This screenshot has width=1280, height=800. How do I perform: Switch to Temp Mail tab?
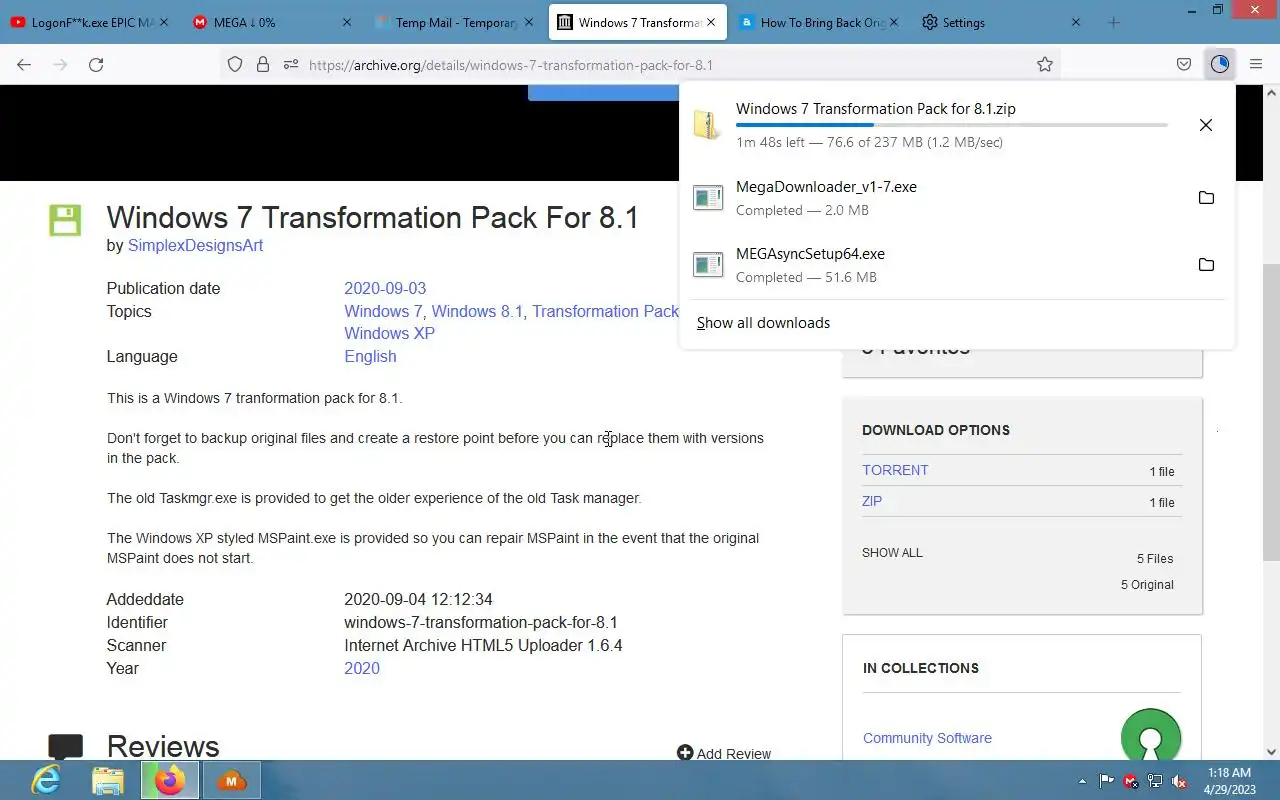(454, 22)
